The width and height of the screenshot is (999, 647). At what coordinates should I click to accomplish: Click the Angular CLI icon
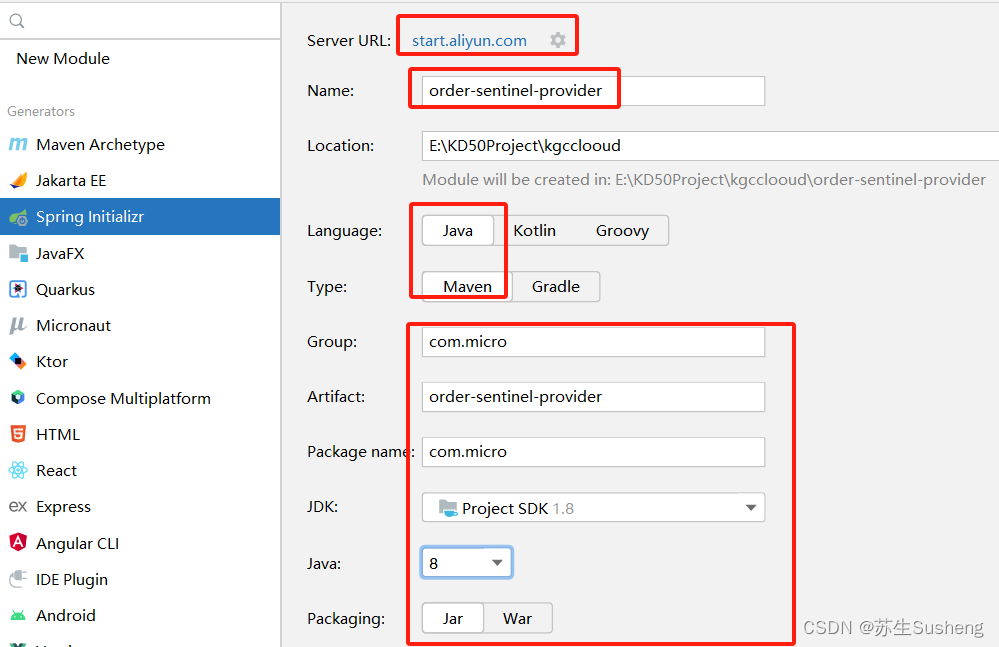coord(18,543)
